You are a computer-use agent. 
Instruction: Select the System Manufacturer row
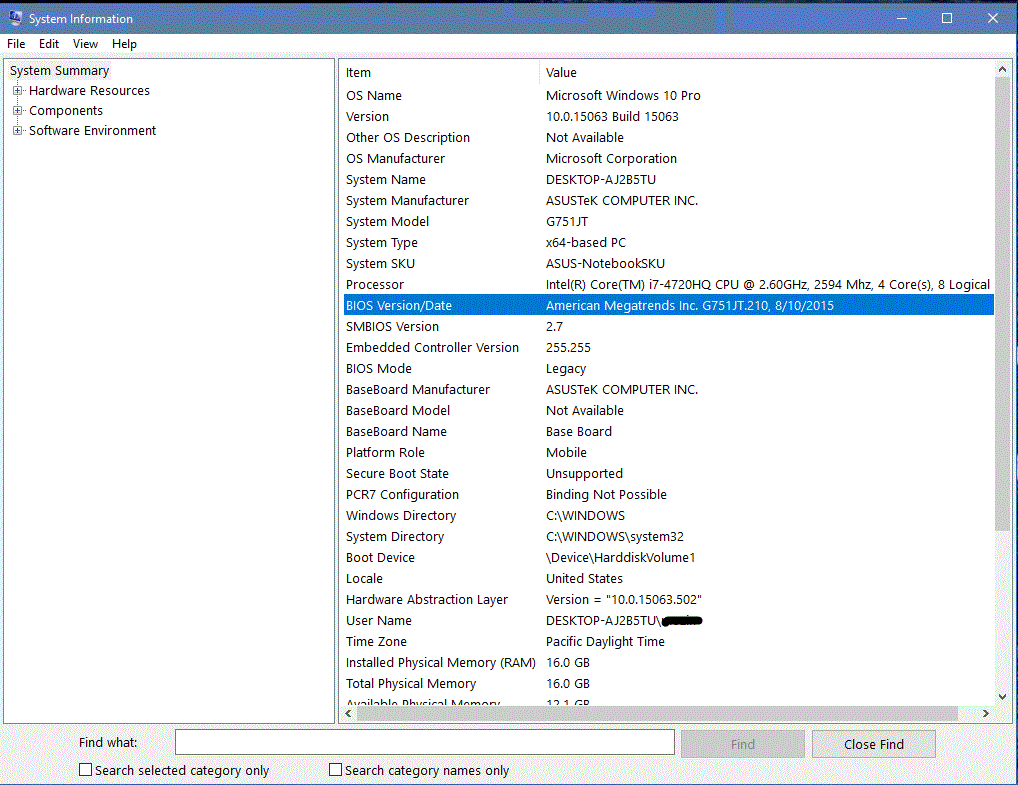point(668,201)
